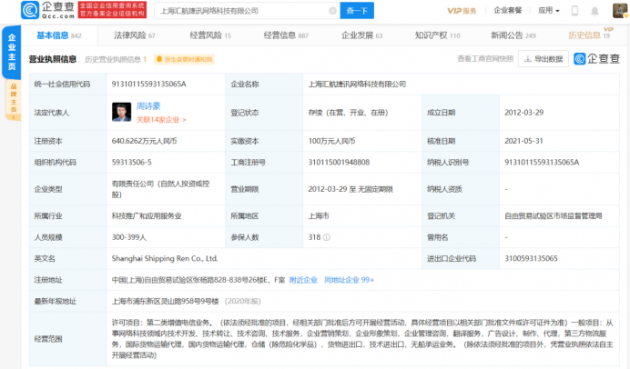Select English name Shanghai Shipping Ren Co., Ltd.
Viewport: 630px width, 369px height.
click(x=165, y=258)
